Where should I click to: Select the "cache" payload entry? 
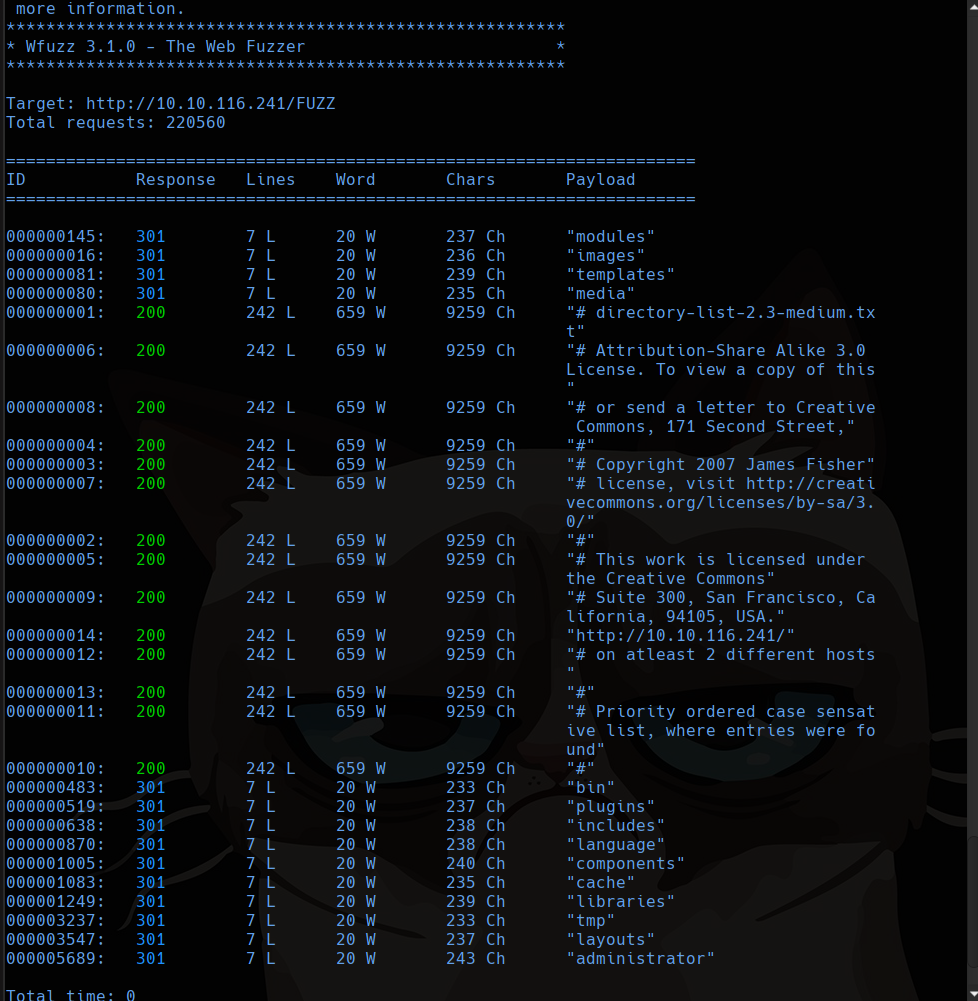pyautogui.click(x=600, y=882)
